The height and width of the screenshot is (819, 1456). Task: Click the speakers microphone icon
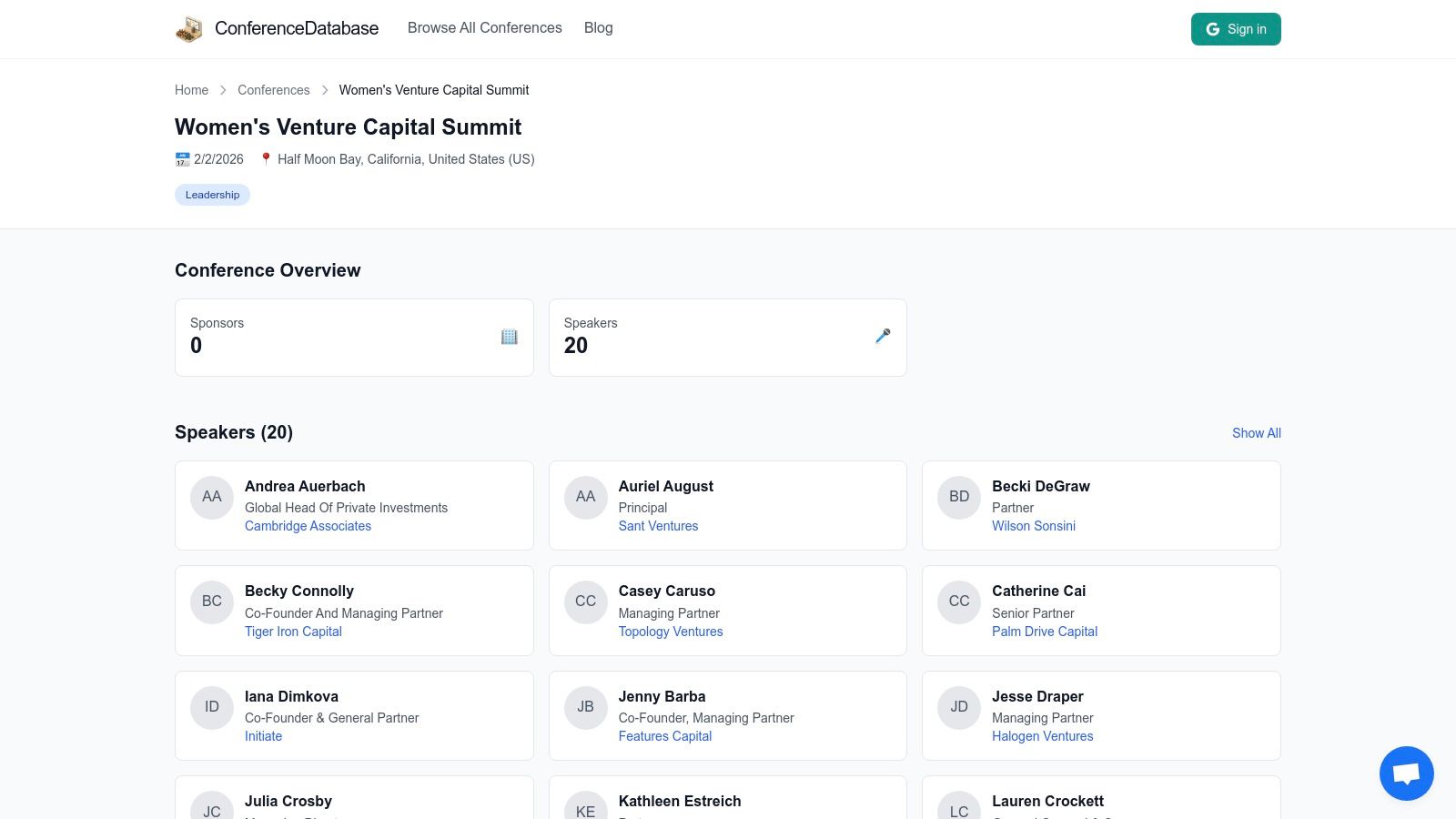tap(883, 337)
